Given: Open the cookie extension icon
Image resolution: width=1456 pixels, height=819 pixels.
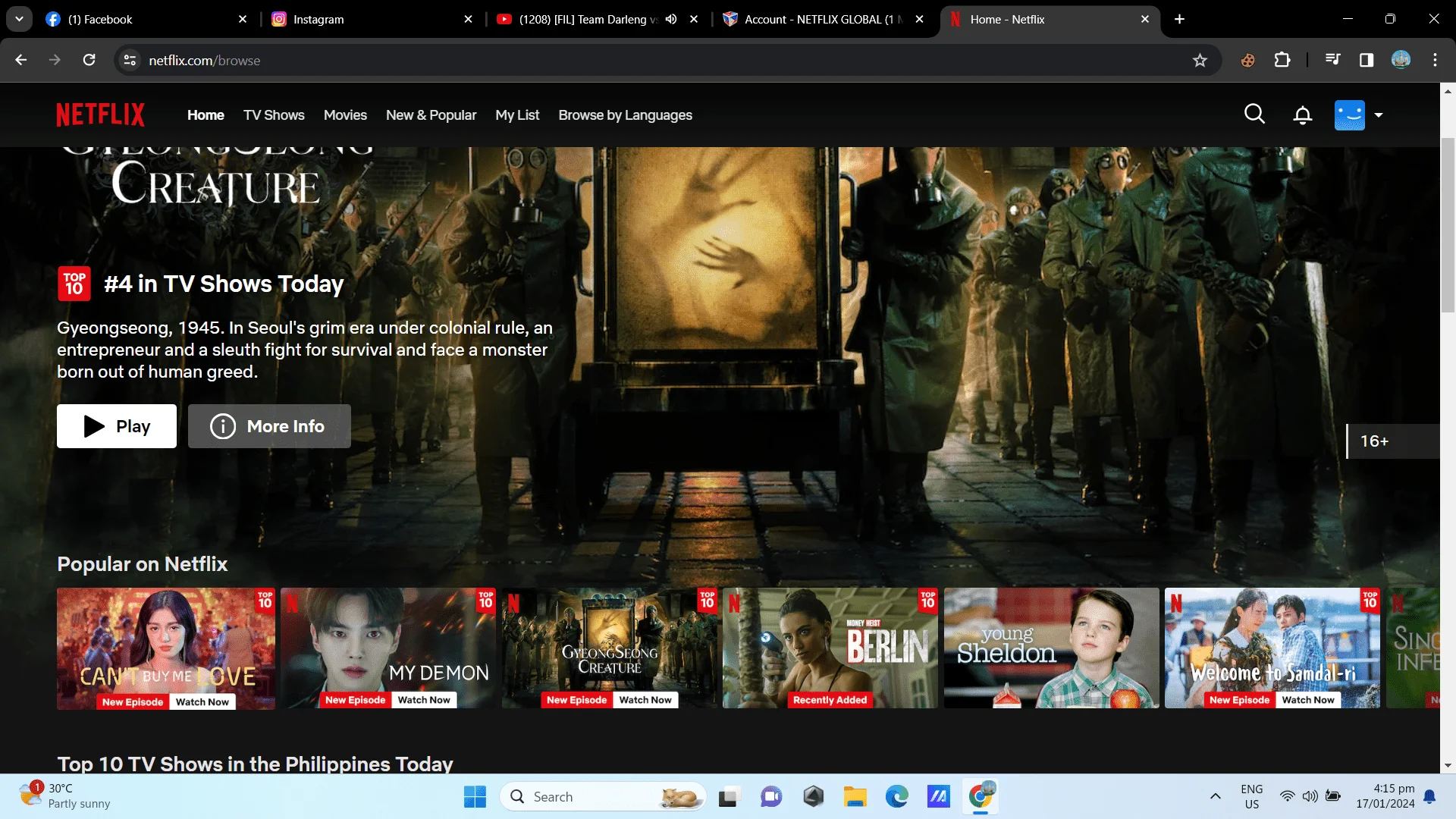Looking at the screenshot, I should point(1247,60).
